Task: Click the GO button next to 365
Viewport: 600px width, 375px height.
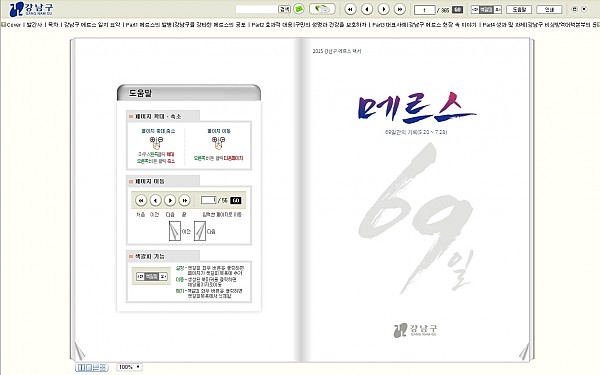Action: (x=458, y=10)
